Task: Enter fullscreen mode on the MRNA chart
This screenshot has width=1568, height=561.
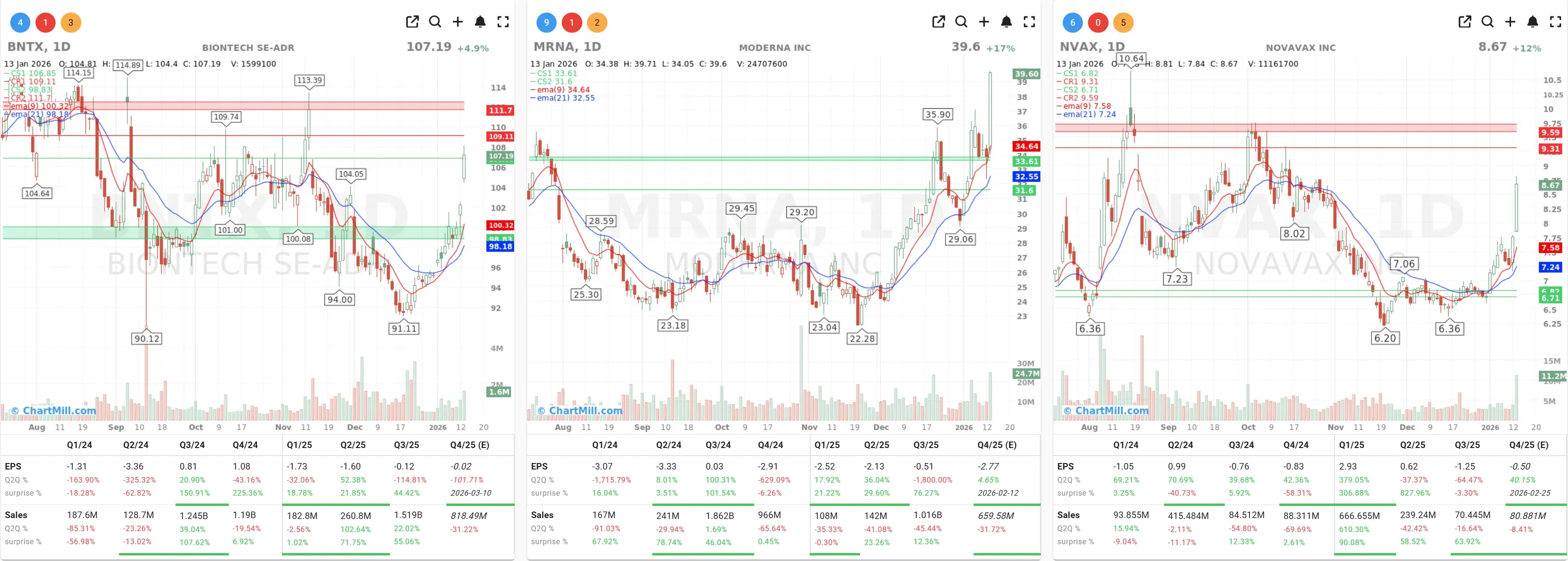Action: pyautogui.click(x=1030, y=21)
